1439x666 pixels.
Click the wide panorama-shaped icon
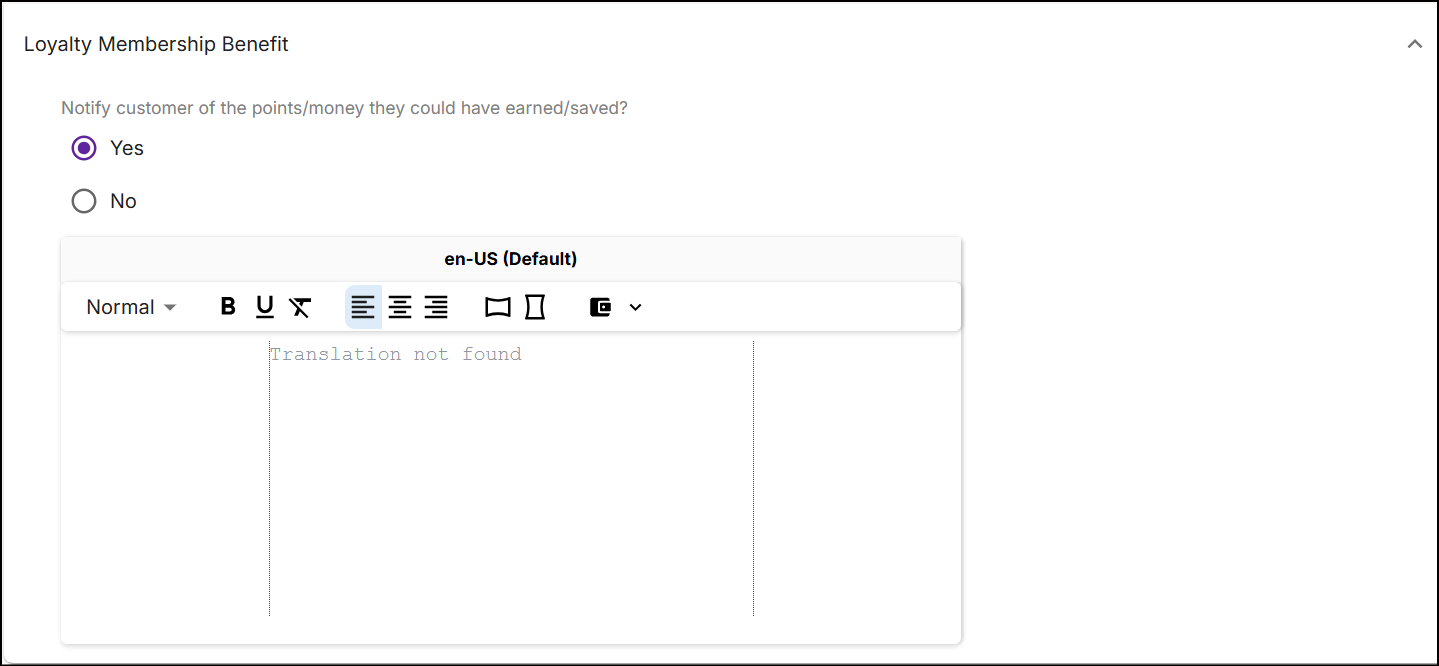click(x=498, y=307)
